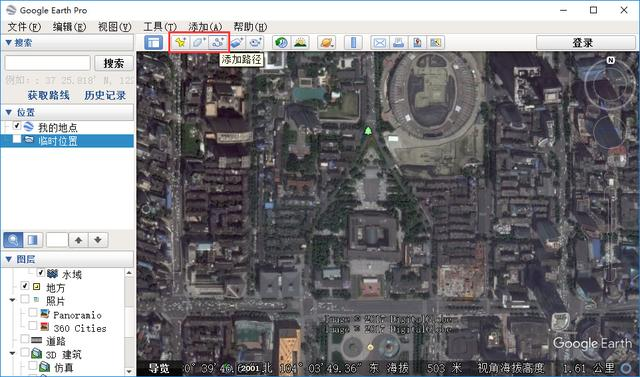Check the 临时位置 checkbox
640x377 pixels.
(17, 140)
